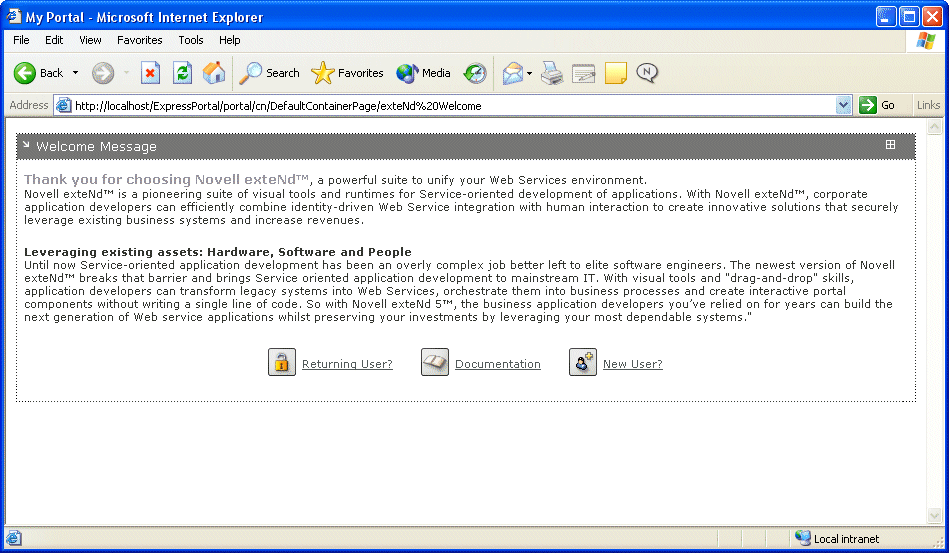Open the Edit menu
Image resolution: width=949 pixels, height=553 pixels.
[x=54, y=40]
